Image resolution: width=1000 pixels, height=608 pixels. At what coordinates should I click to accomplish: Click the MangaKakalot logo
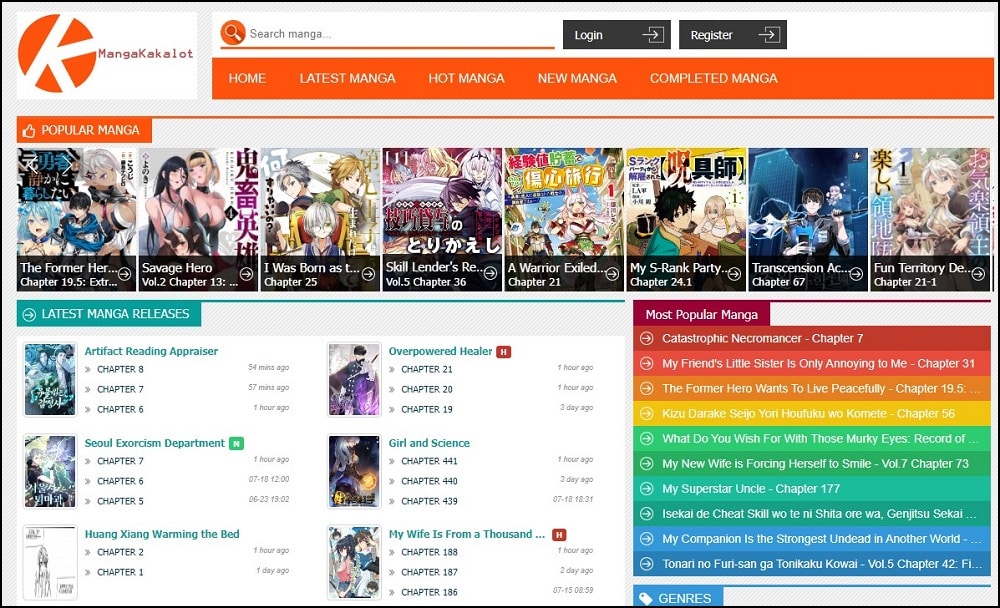pos(107,55)
